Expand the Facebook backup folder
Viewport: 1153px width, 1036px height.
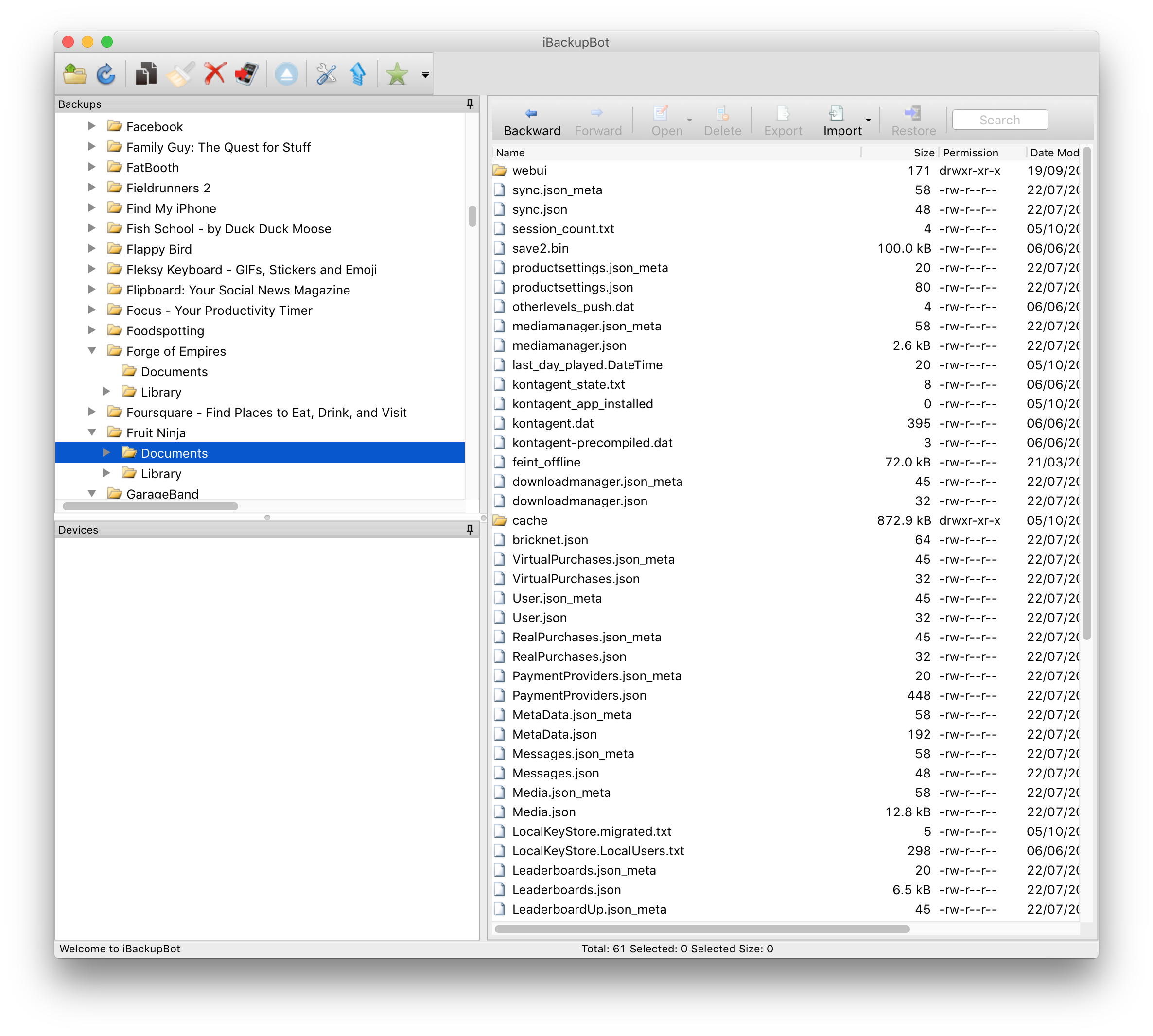92,126
